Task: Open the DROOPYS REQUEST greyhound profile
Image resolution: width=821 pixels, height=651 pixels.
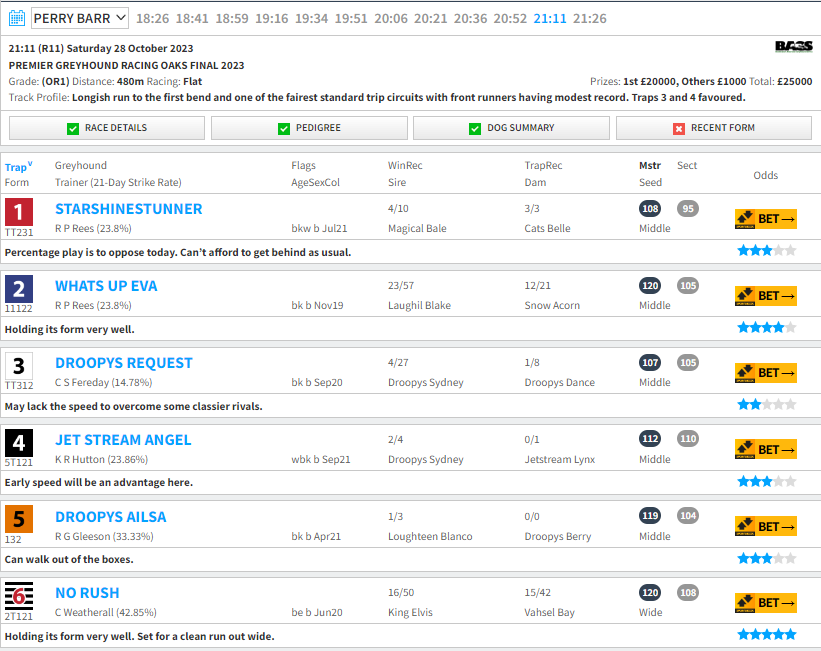Action: 124,363
